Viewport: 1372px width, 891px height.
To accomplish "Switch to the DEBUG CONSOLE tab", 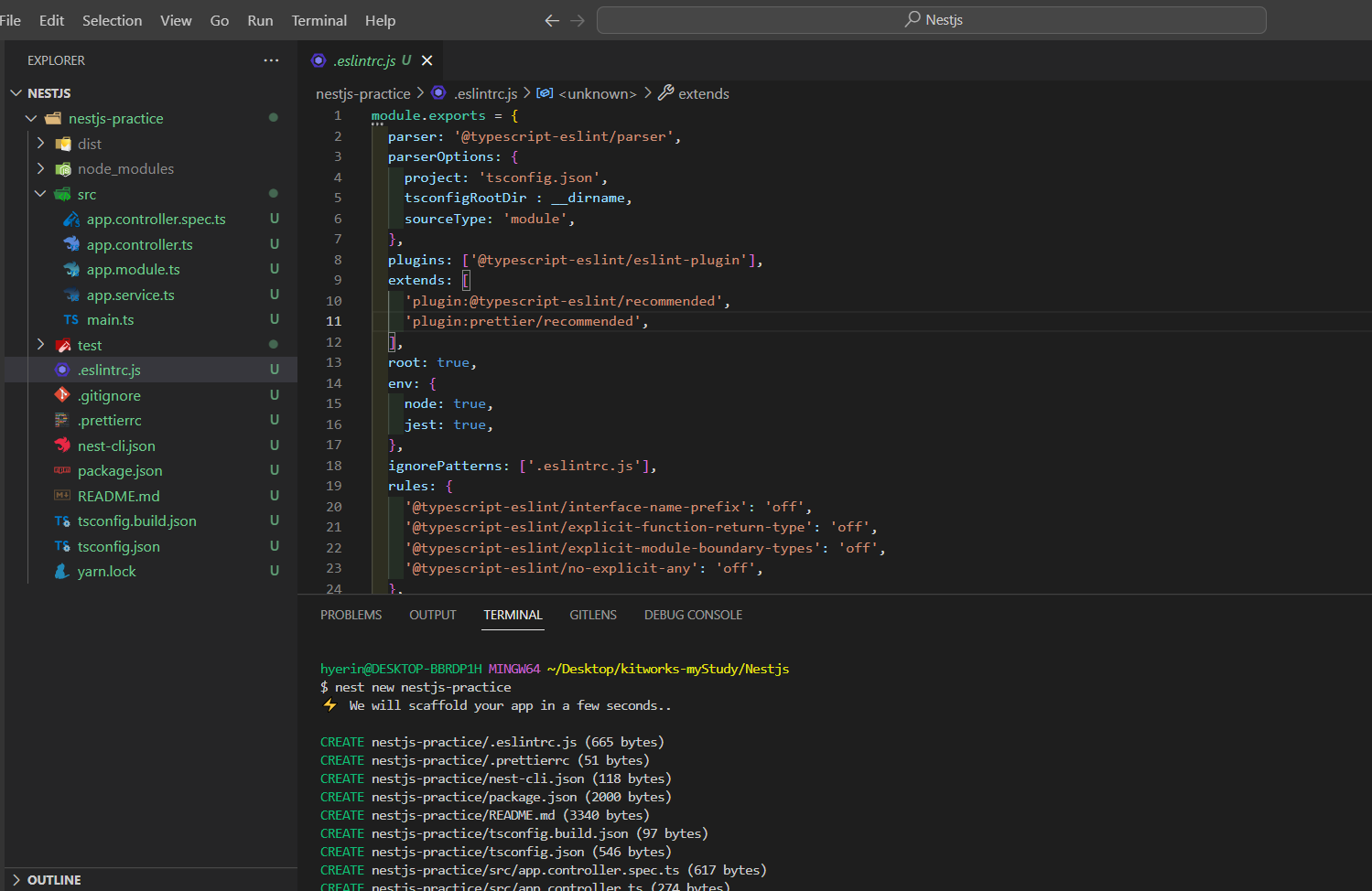I will (x=693, y=615).
